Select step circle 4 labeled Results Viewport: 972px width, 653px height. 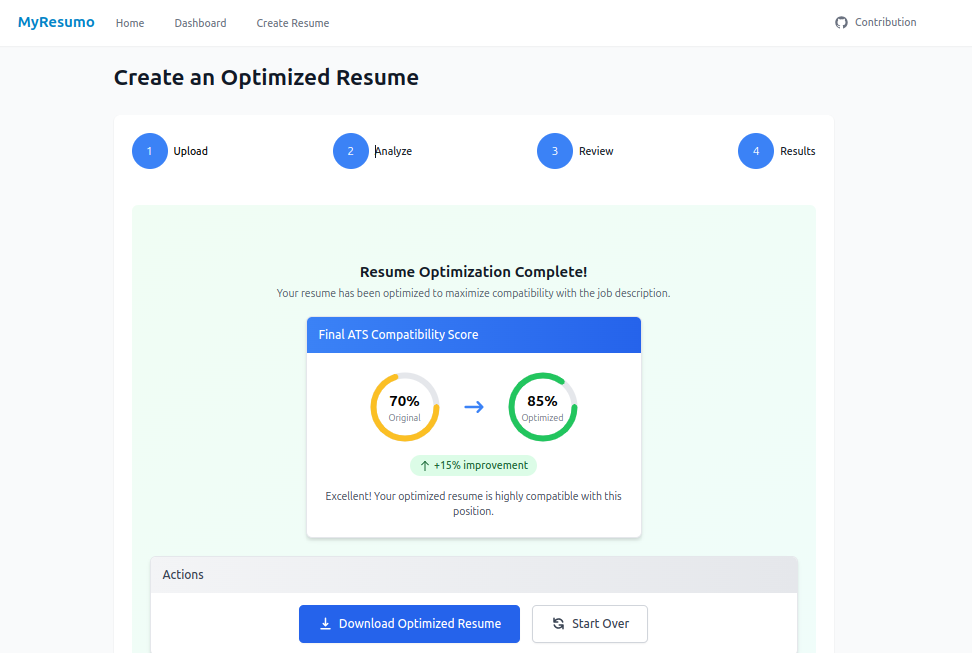click(756, 150)
